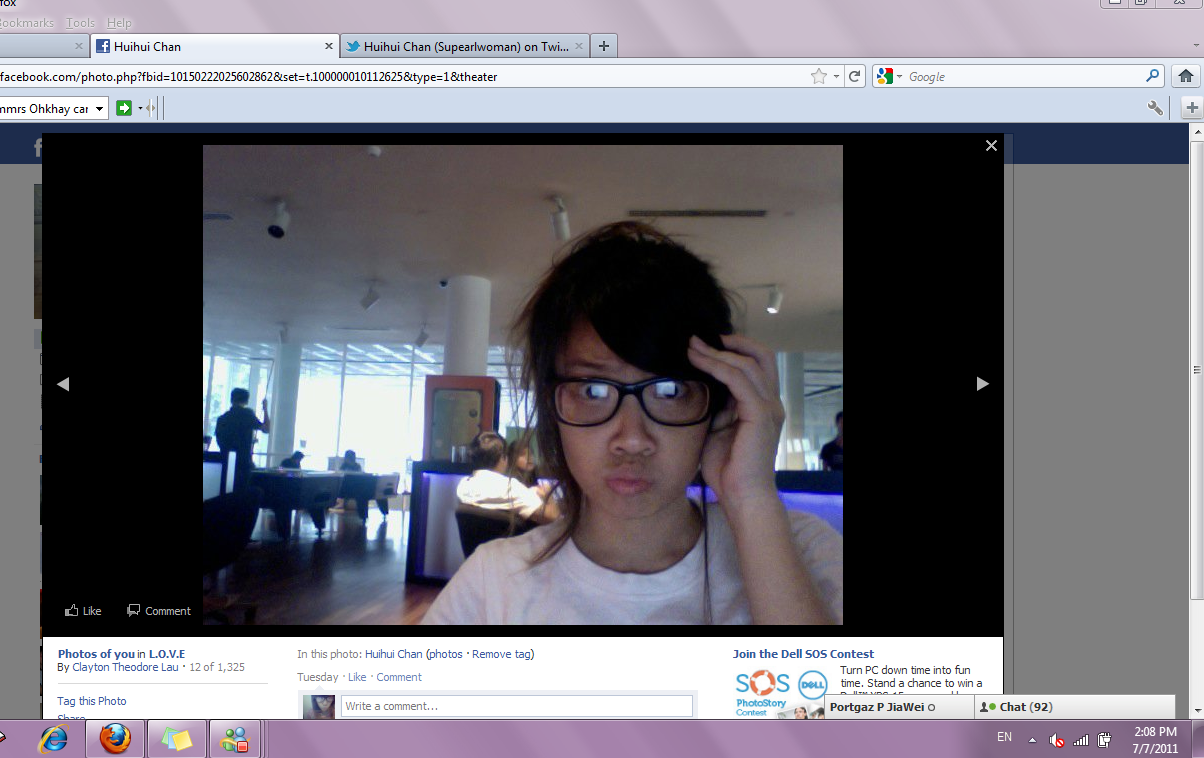This screenshot has height=758, width=1204.
Task: Open Windows Live Messenger taskbar icon
Action: coord(237,740)
